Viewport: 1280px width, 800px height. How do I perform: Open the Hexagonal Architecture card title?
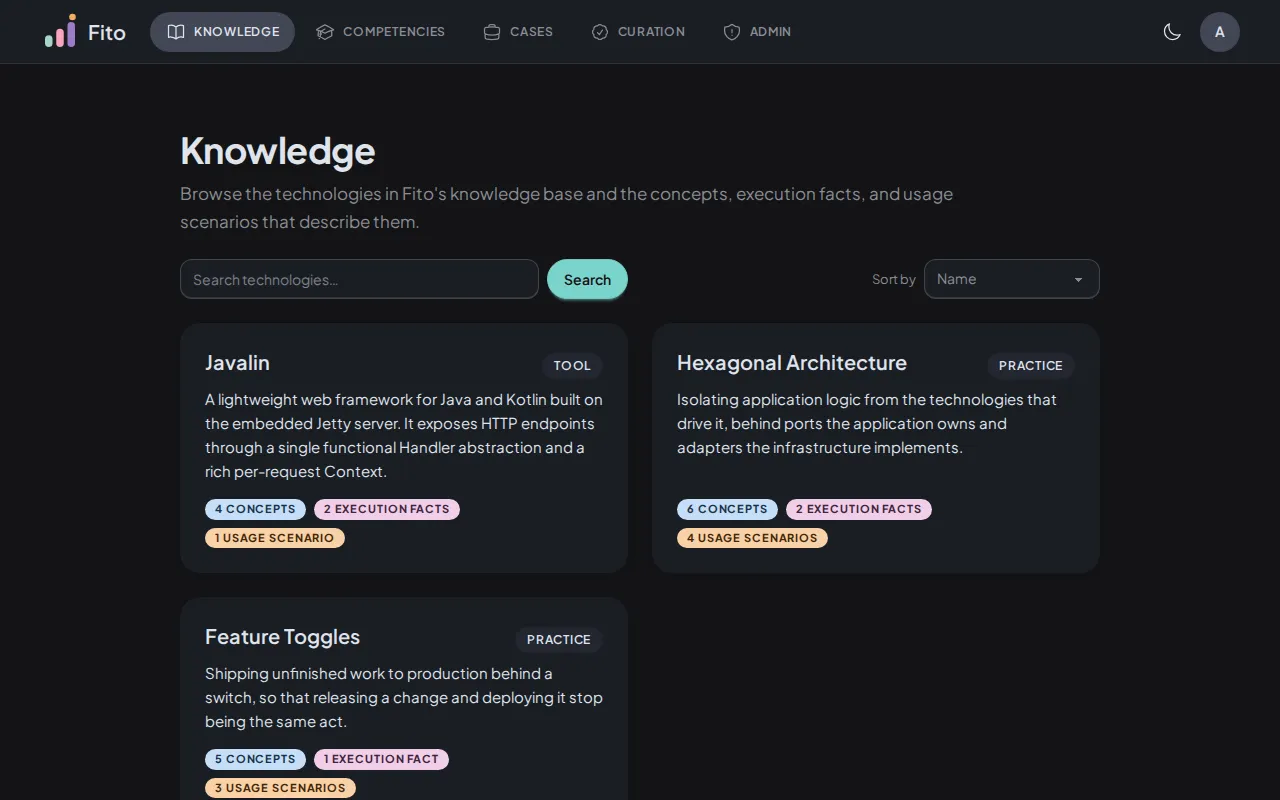point(792,363)
